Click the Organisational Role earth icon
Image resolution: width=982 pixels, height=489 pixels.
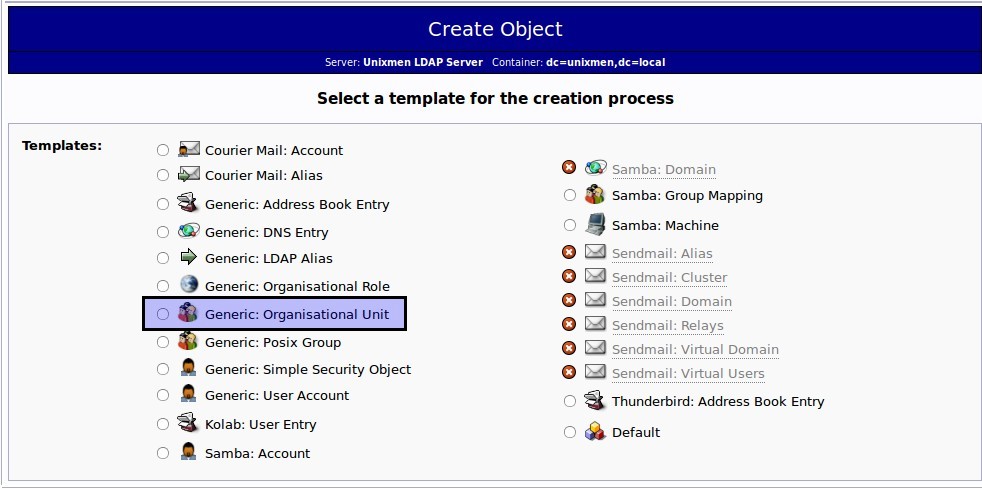click(189, 284)
